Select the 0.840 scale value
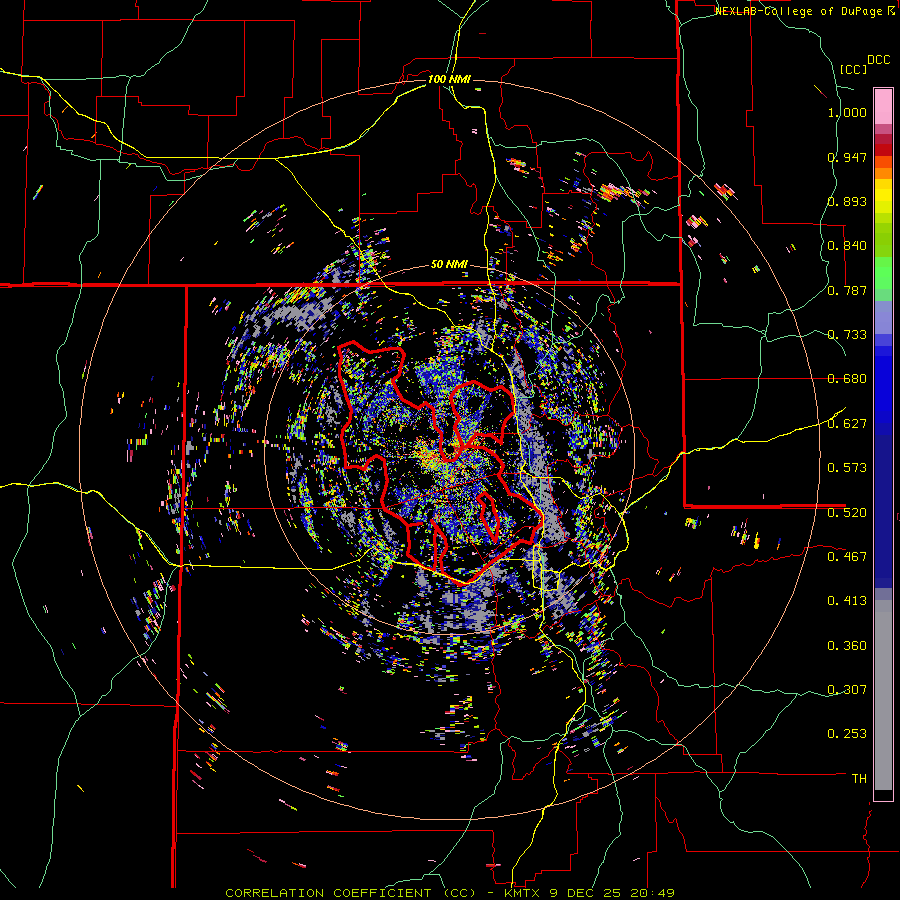Viewport: 900px width, 900px height. tap(847, 246)
